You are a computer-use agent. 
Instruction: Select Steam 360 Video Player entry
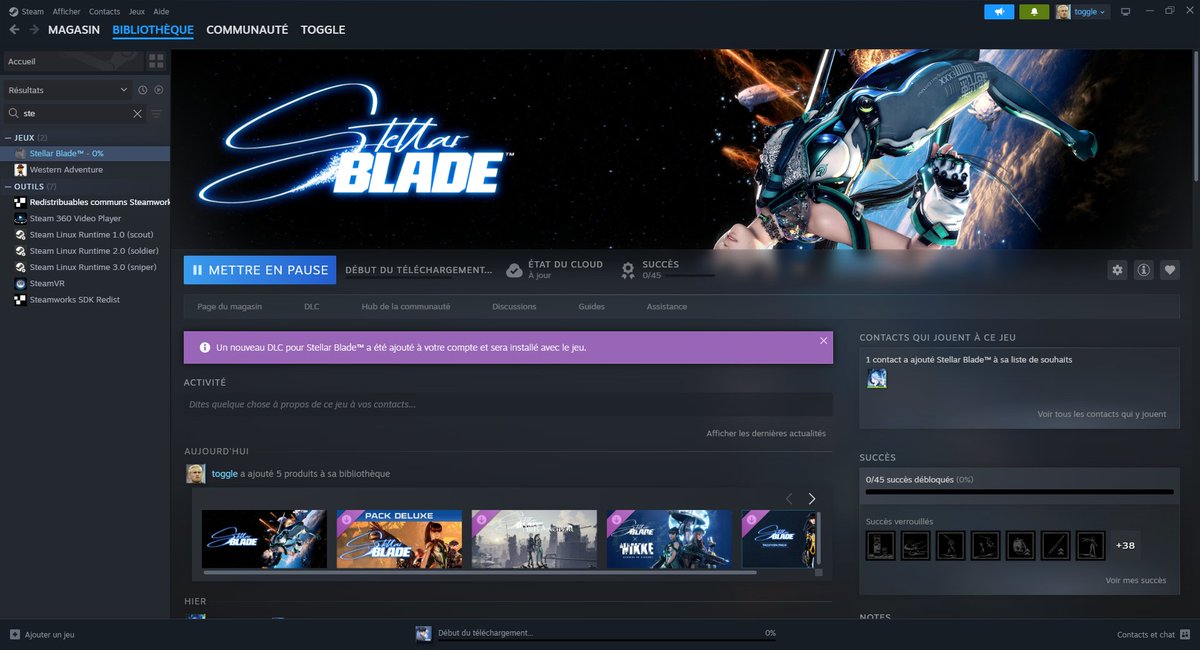click(x=75, y=218)
